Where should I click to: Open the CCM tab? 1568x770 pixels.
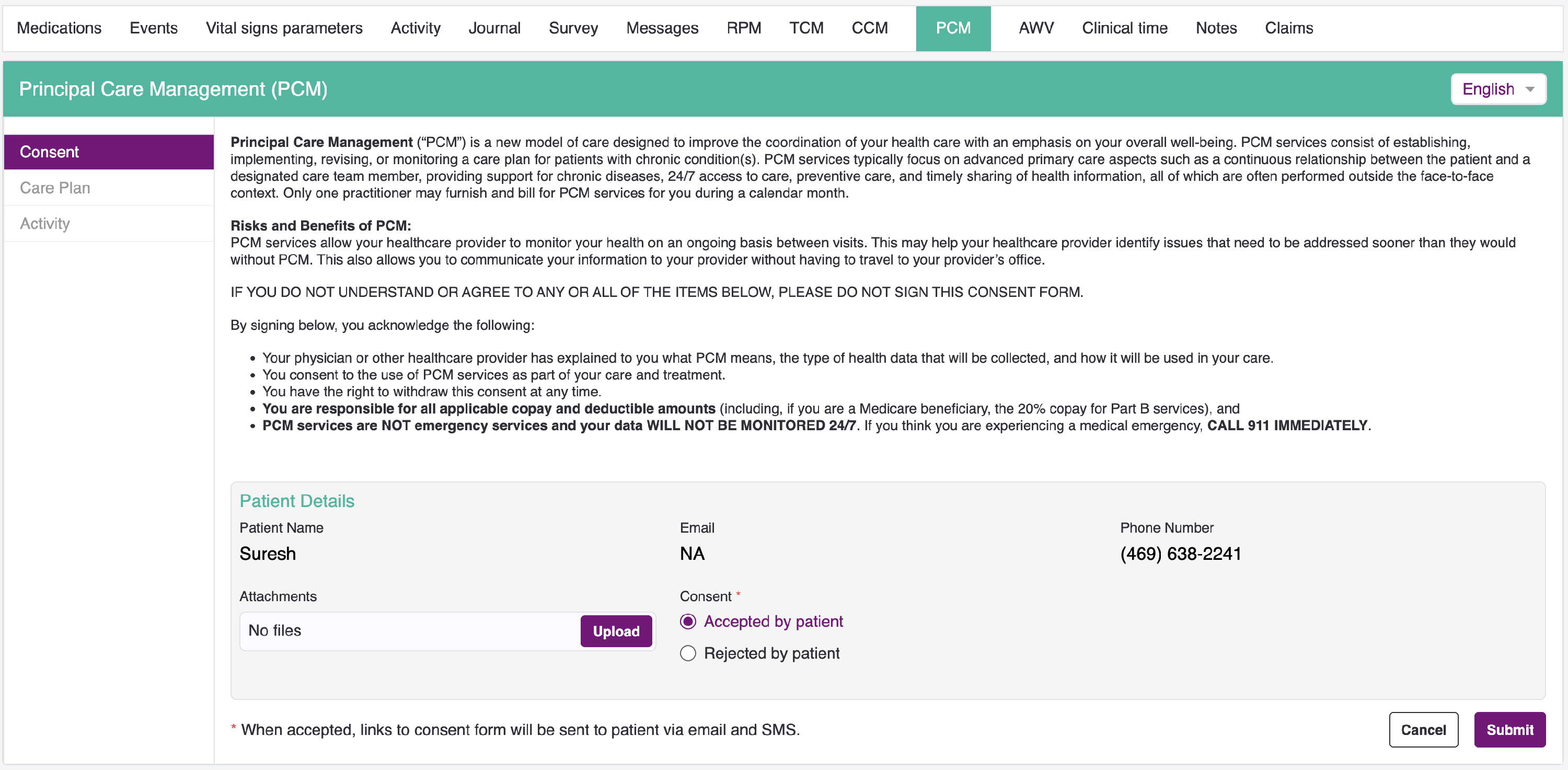click(x=869, y=28)
